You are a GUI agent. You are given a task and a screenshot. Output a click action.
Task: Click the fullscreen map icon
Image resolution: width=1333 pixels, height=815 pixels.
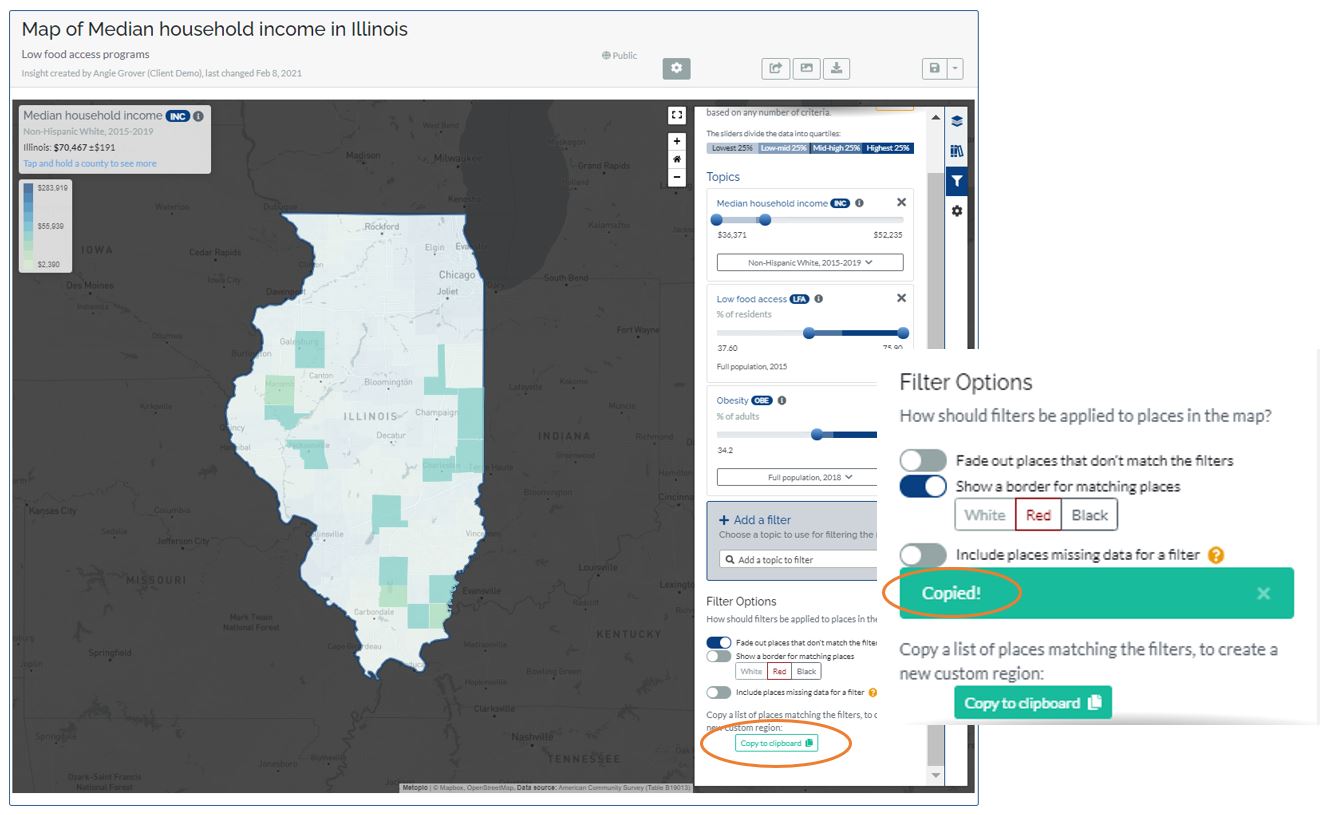click(x=677, y=115)
